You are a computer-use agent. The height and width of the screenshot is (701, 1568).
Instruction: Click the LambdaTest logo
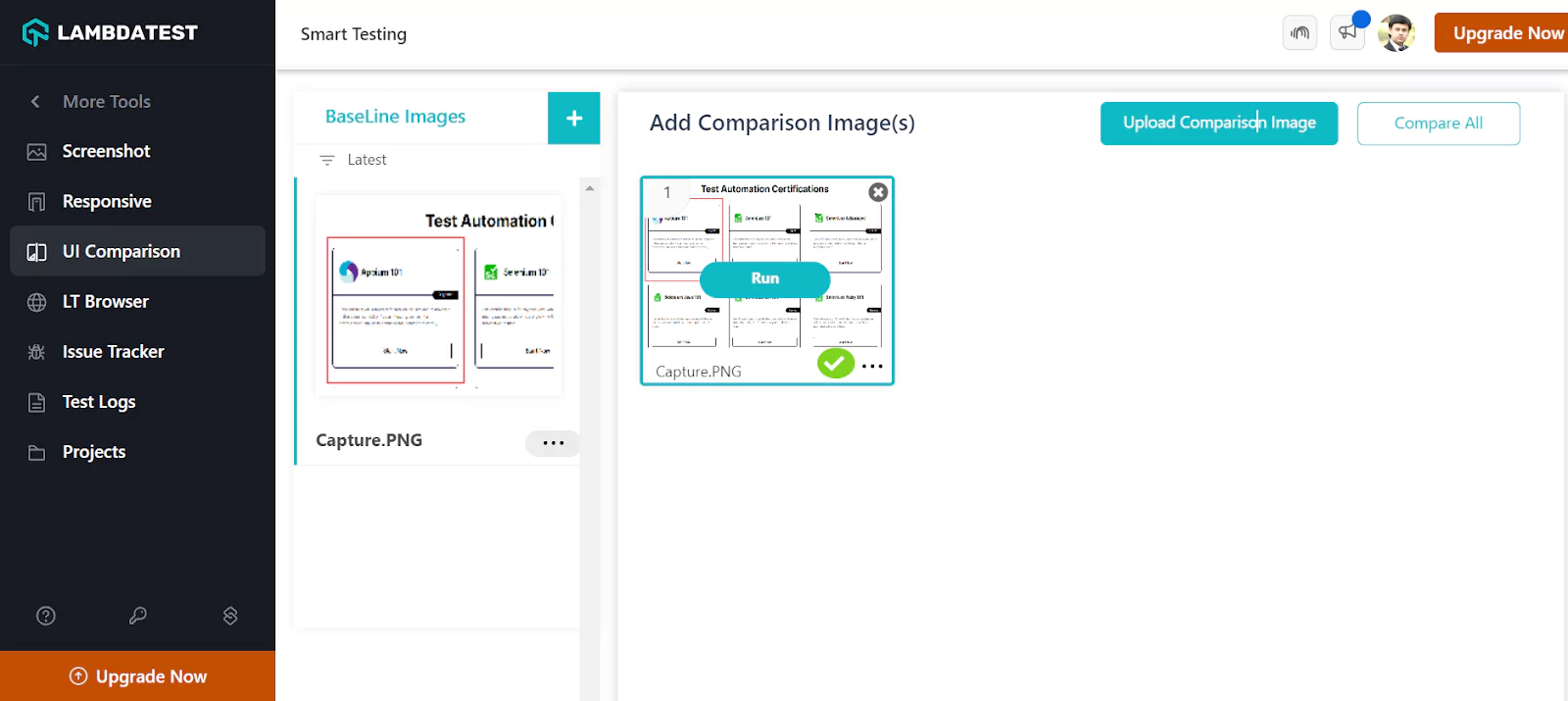(110, 32)
